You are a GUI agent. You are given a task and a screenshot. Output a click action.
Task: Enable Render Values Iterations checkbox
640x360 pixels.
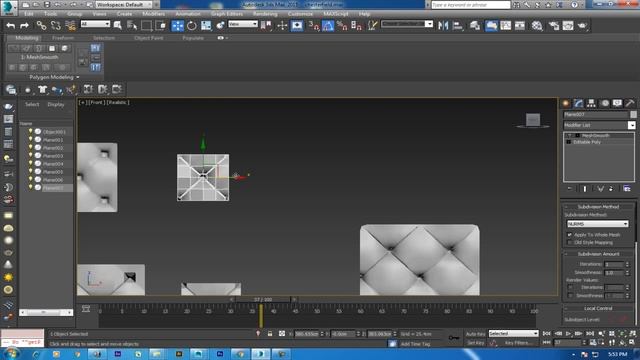point(570,287)
